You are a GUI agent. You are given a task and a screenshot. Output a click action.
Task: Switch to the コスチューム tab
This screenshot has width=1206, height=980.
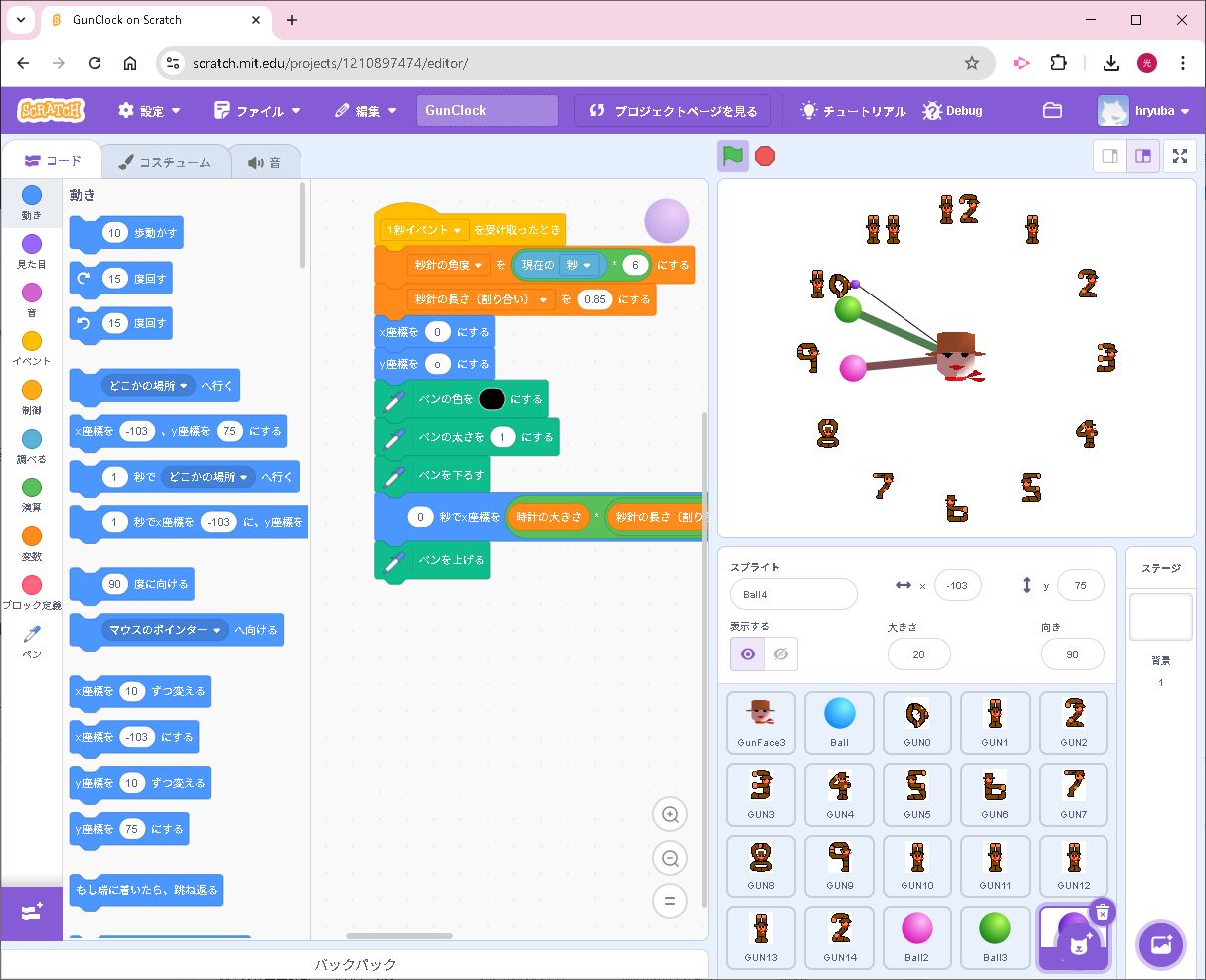coord(165,162)
